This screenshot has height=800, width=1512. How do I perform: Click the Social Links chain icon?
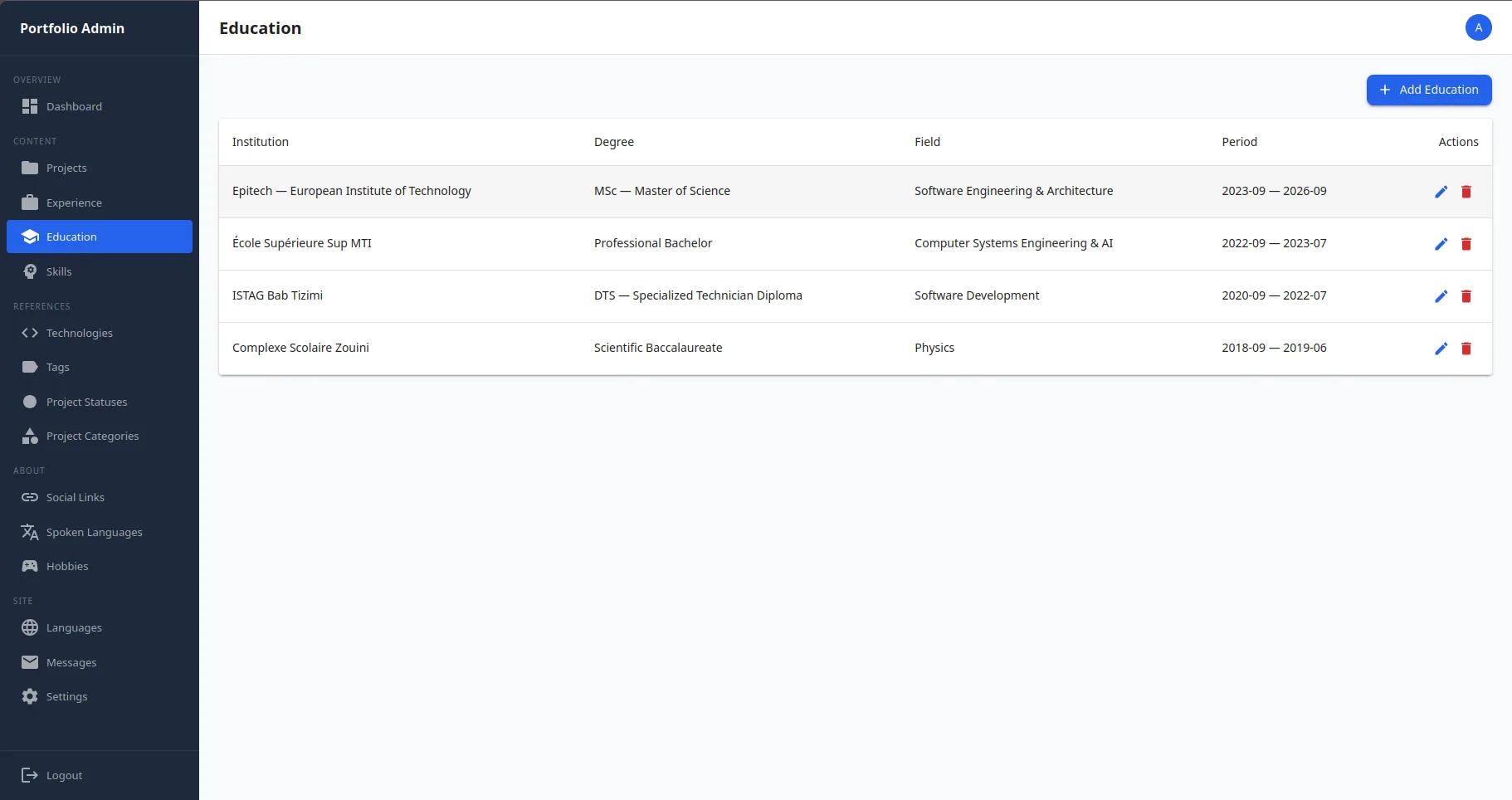[30, 497]
